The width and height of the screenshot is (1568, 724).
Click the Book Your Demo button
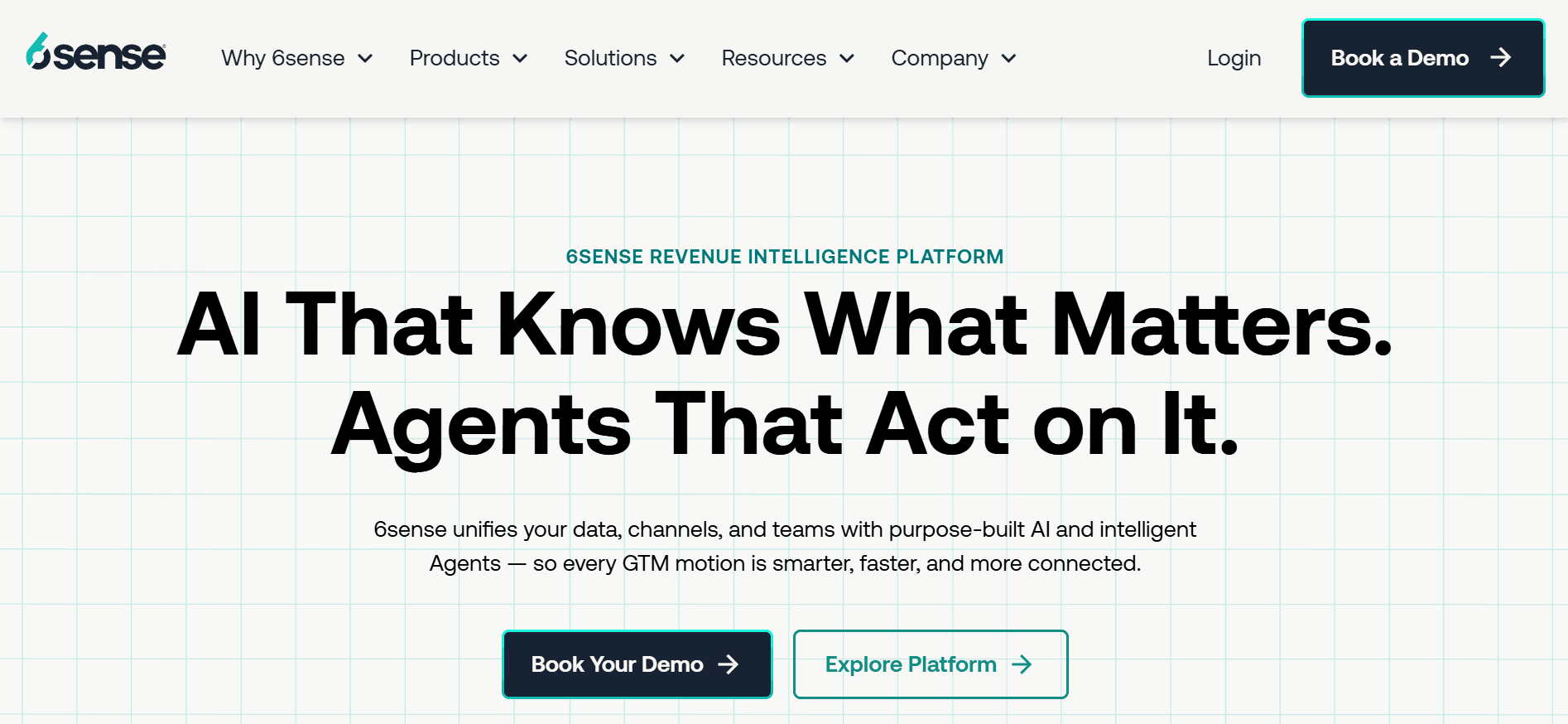(x=637, y=664)
